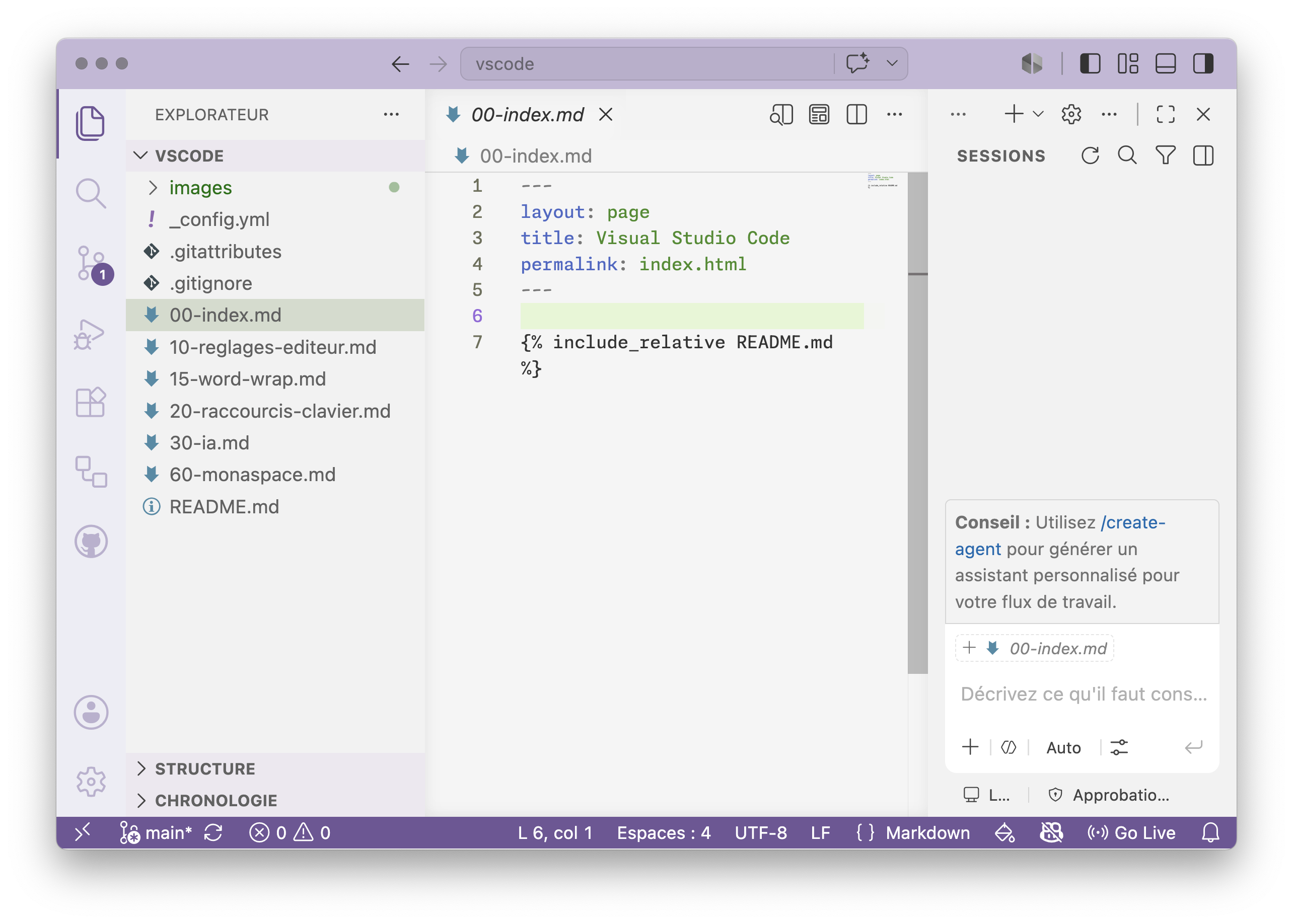The image size is (1293, 924).
Task: Click the editor vertical scrollbar
Action: [x=917, y=423]
